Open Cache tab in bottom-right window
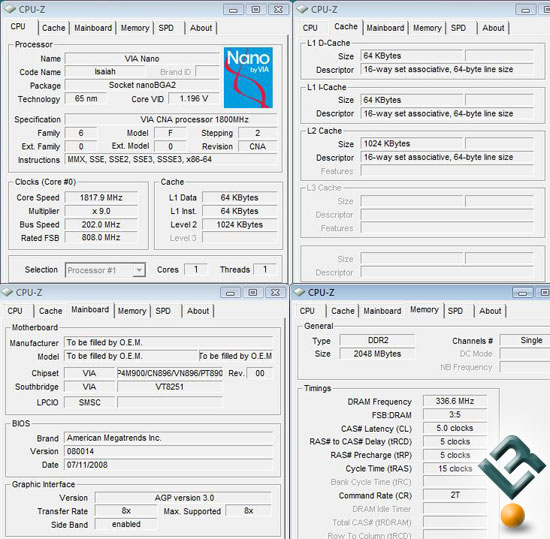The height and width of the screenshot is (539, 550). (343, 311)
